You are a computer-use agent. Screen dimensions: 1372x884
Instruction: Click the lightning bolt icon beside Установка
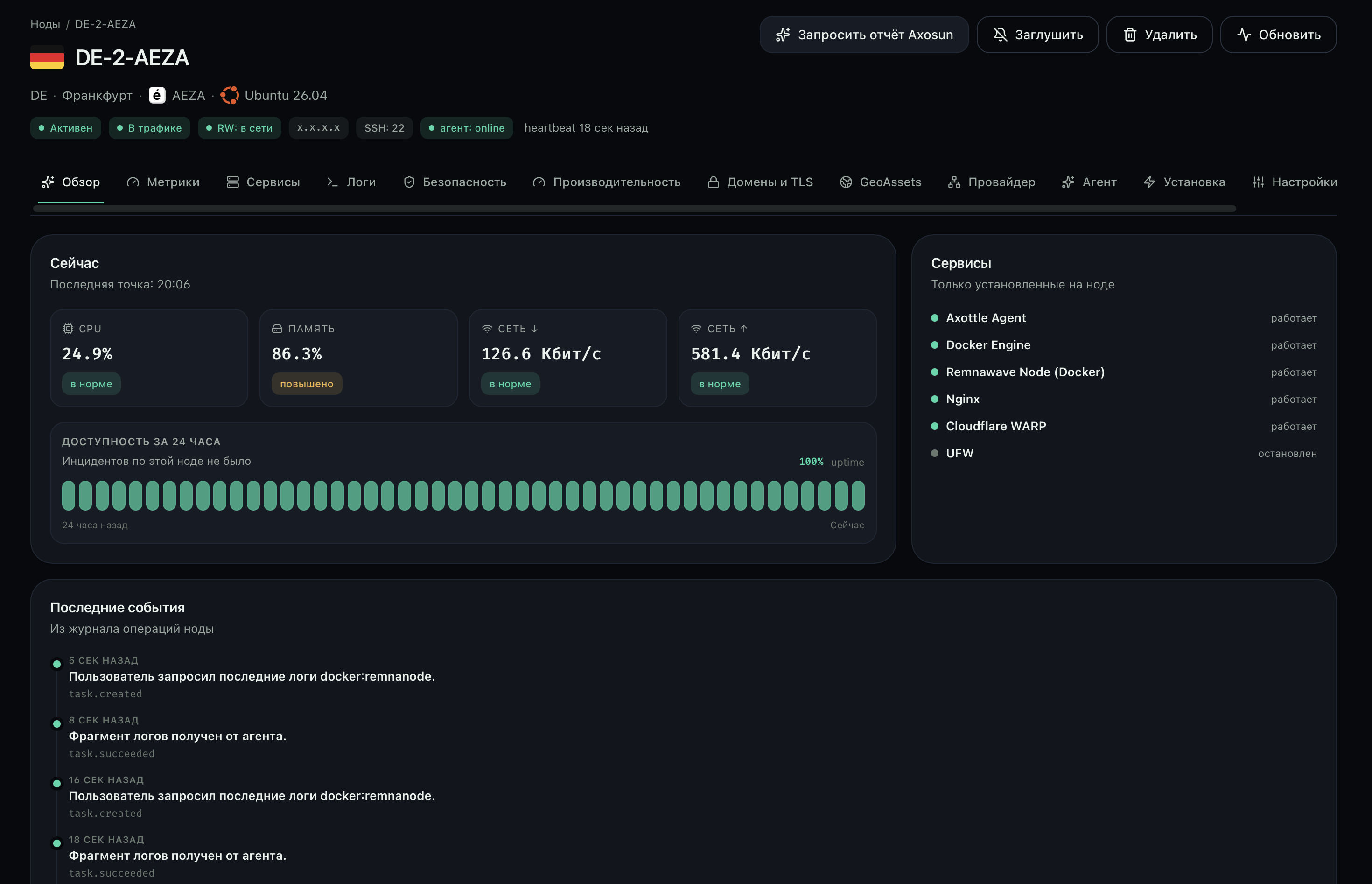click(1149, 182)
